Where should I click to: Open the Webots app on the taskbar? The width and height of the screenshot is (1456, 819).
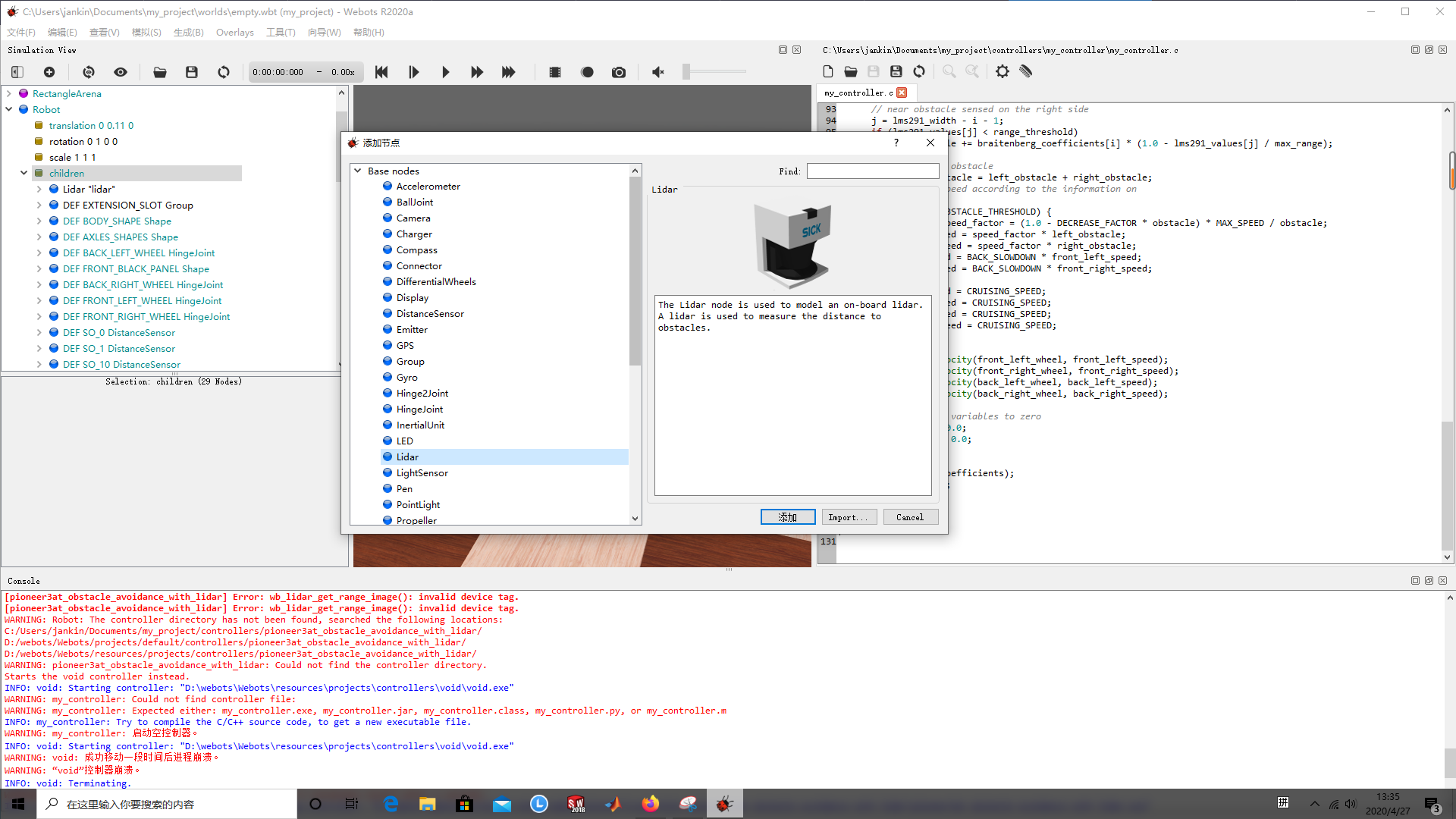tap(725, 803)
